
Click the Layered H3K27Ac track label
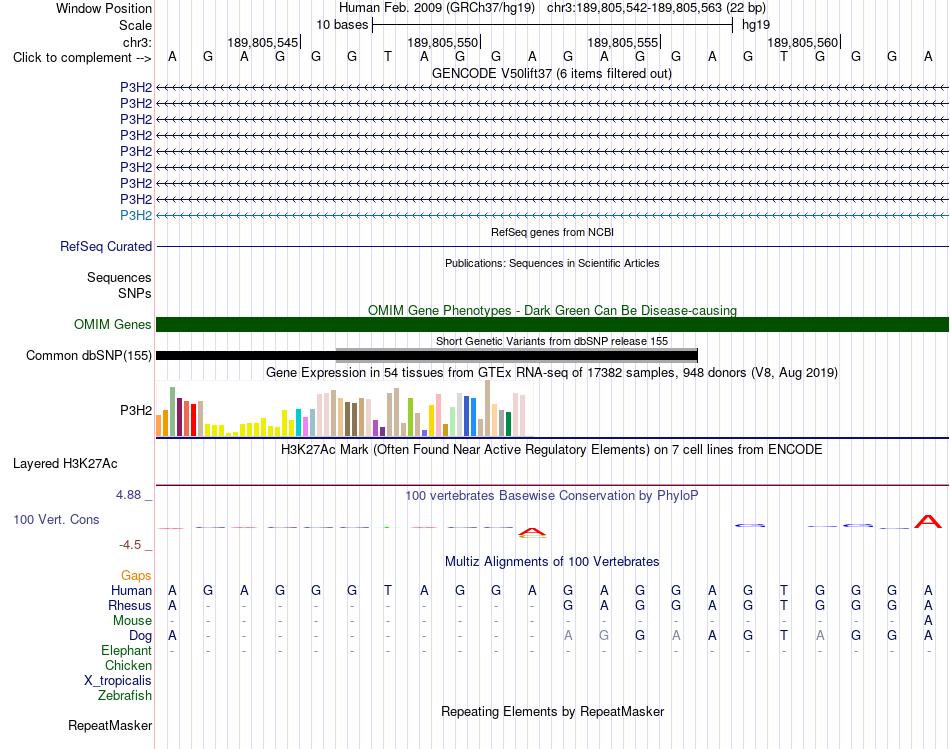(x=65, y=464)
